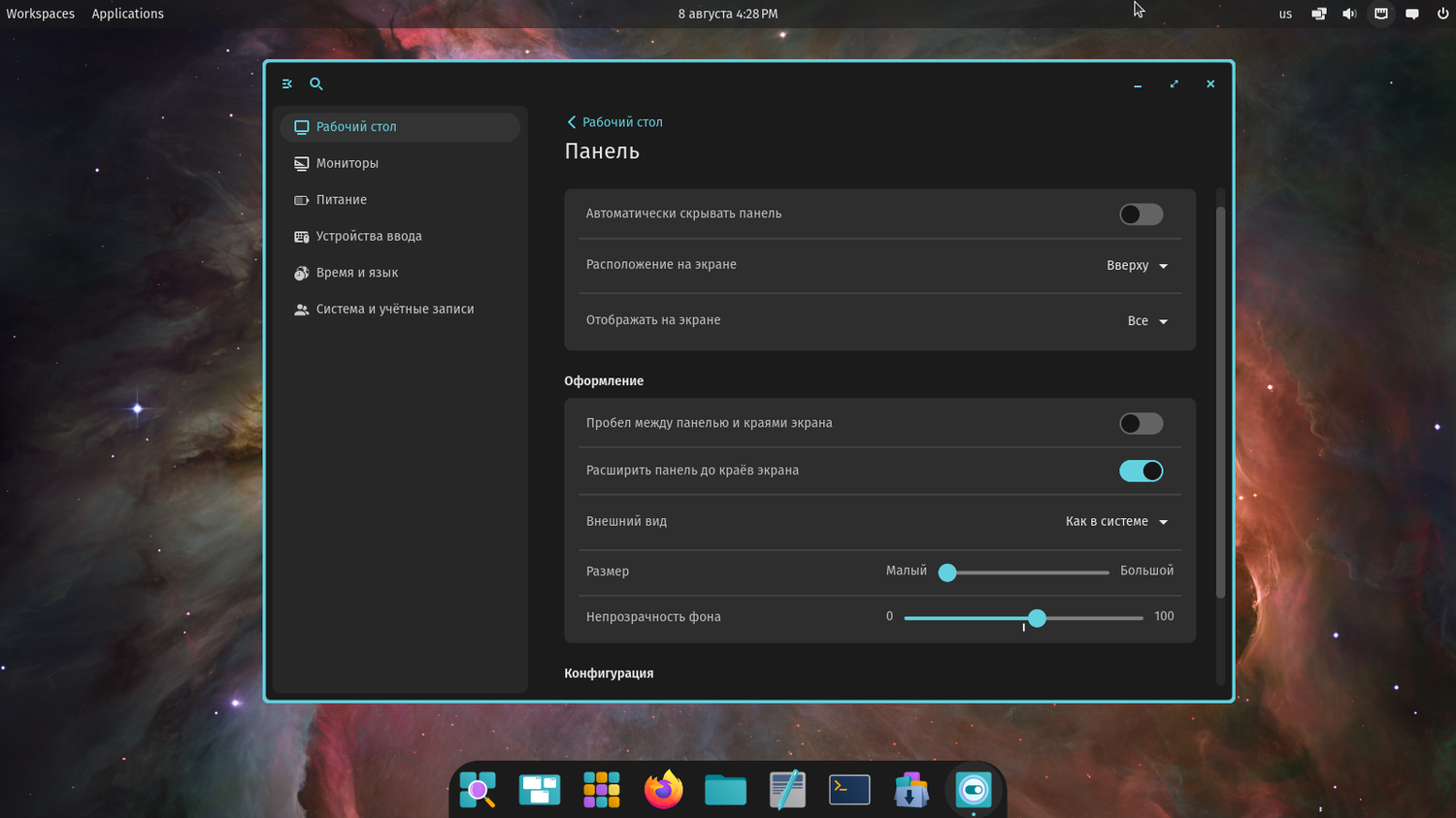Click the power icon in top panel
This screenshot has width=1456, height=818.
pos(1442,14)
